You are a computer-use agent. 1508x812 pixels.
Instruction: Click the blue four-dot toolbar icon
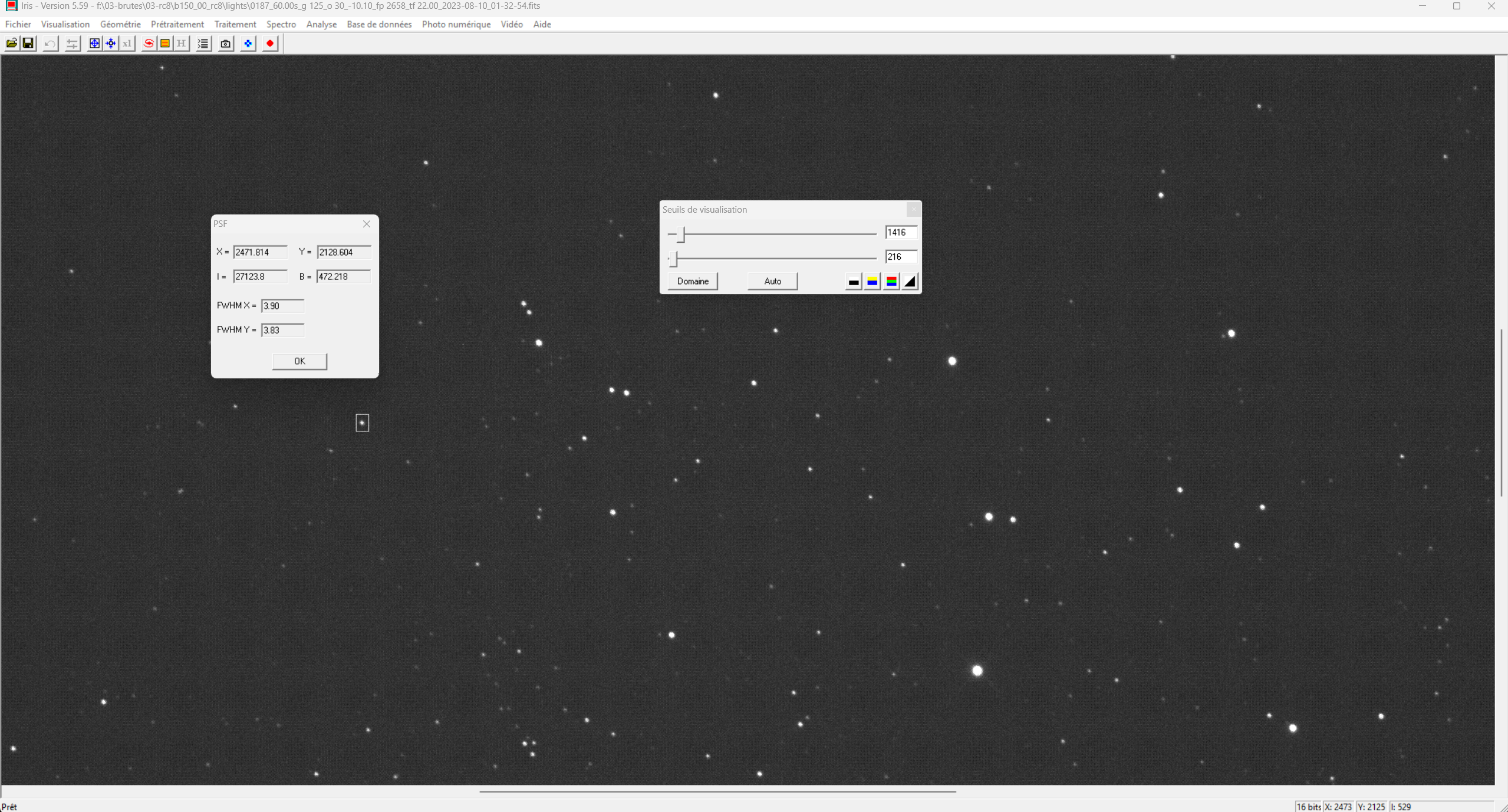(248, 43)
